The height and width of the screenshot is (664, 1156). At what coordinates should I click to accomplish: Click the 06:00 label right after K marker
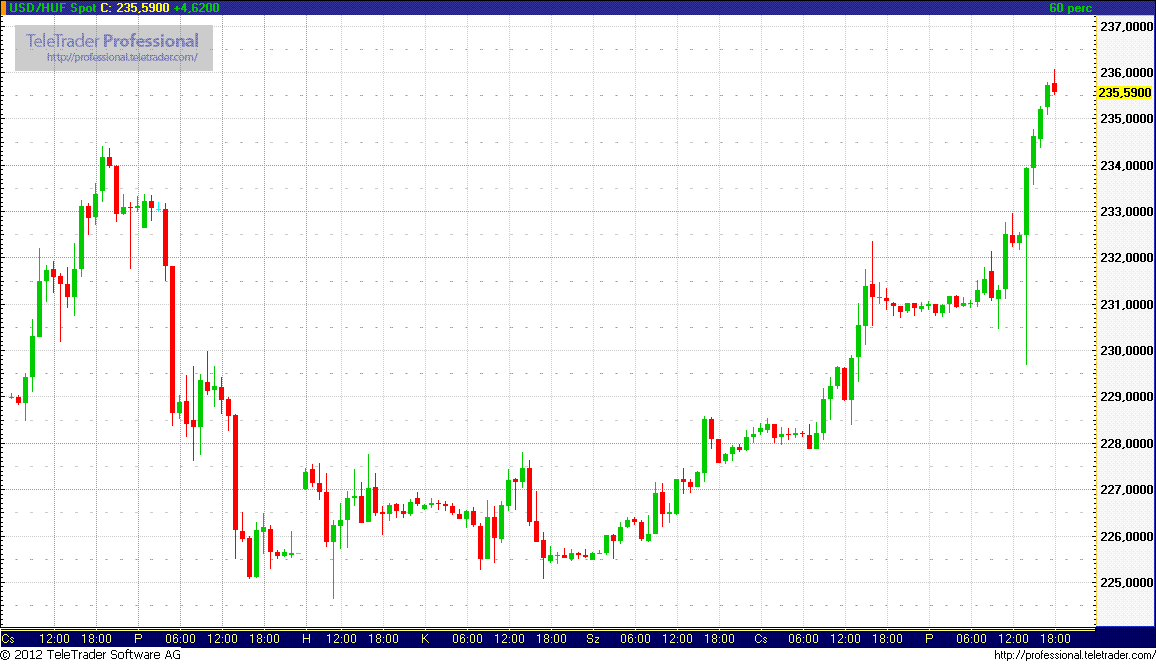click(467, 639)
